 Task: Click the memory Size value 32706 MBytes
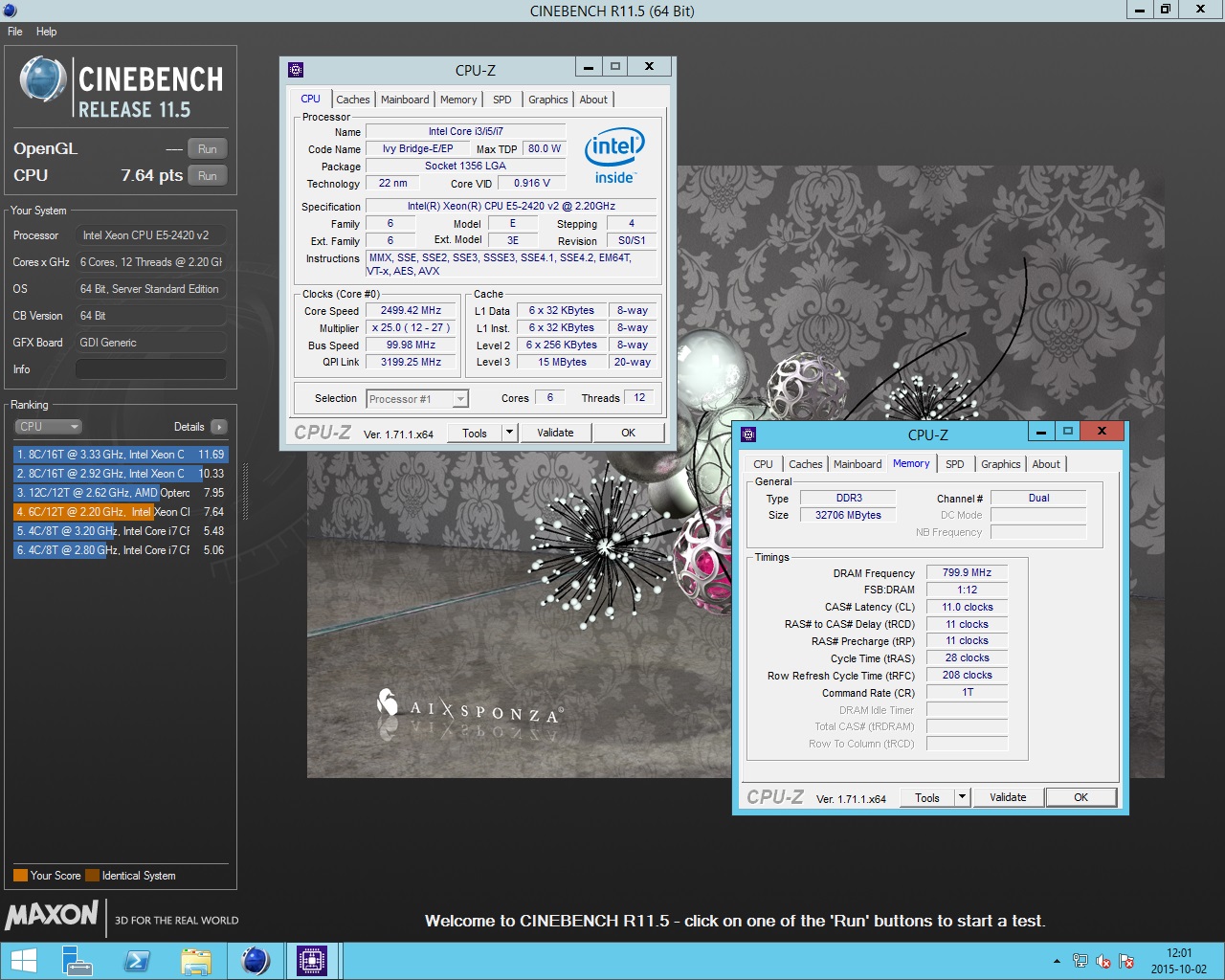coord(848,515)
